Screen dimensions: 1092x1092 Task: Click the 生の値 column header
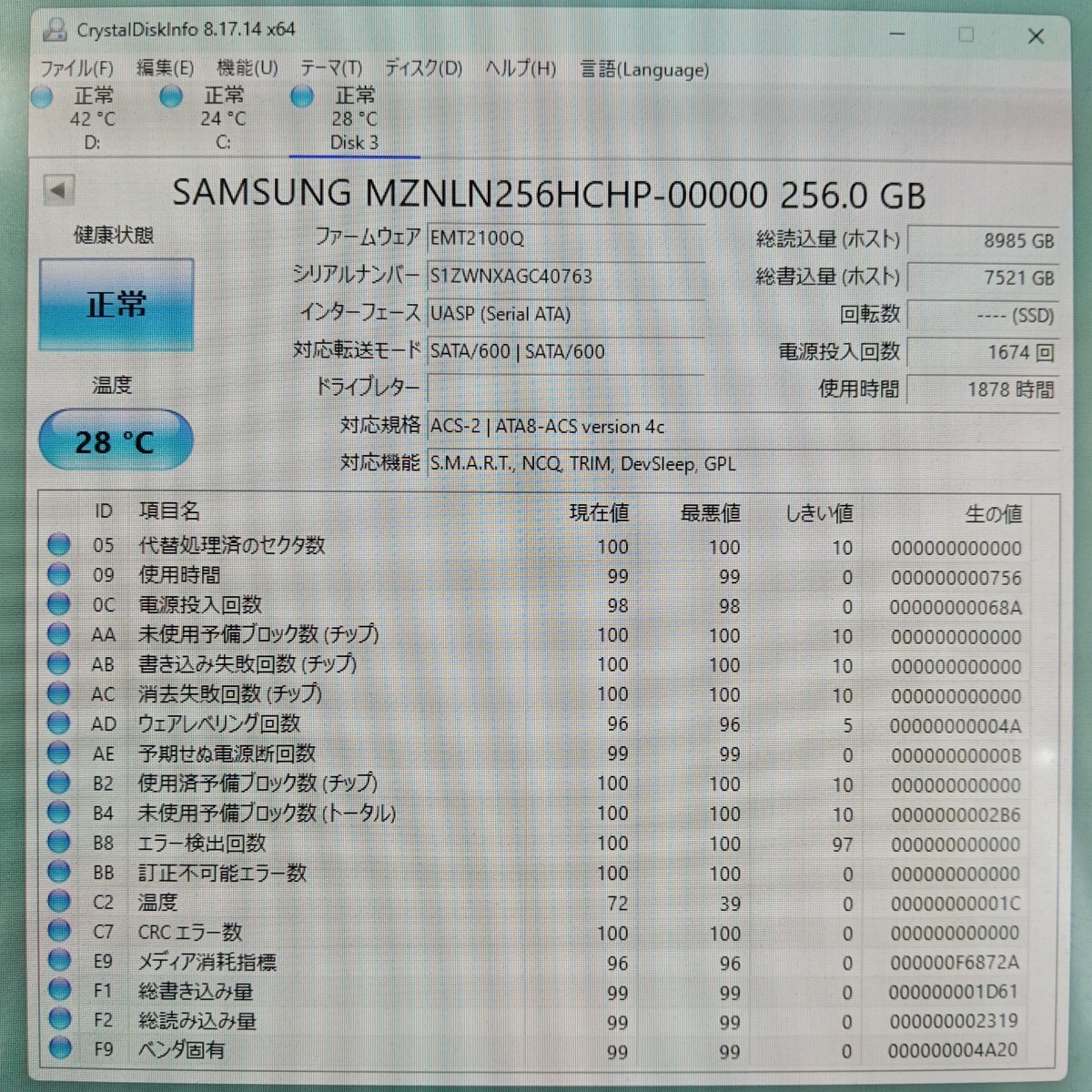[994, 514]
